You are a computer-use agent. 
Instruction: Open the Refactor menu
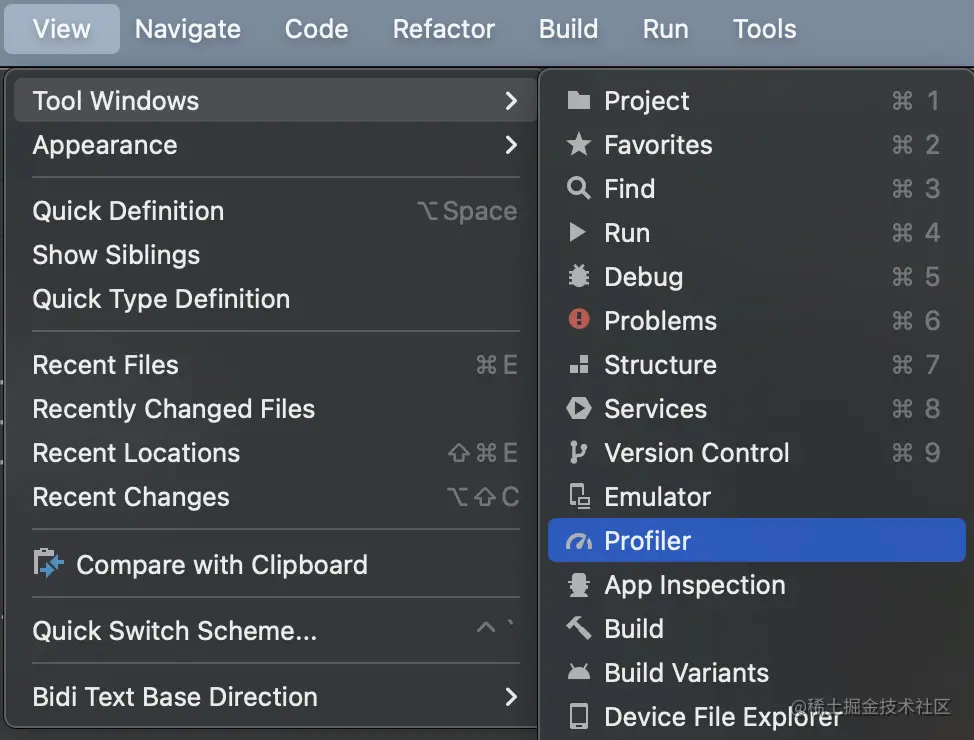[x=444, y=29]
